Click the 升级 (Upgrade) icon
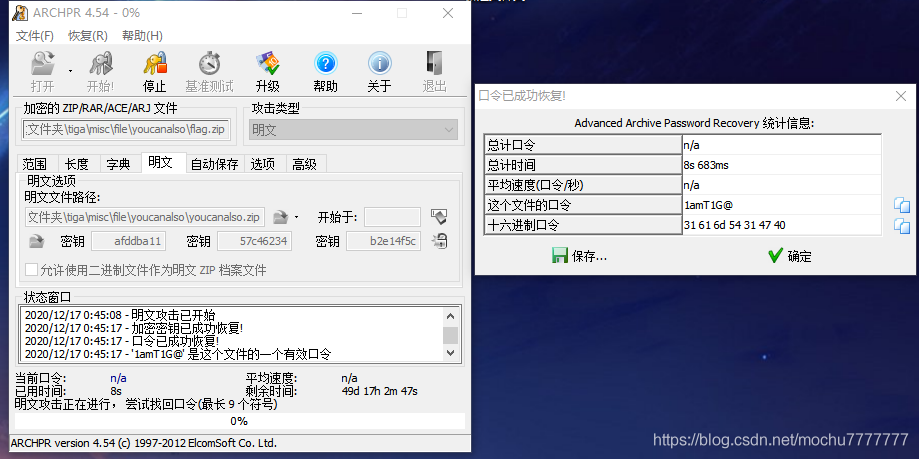919x459 pixels. (x=267, y=63)
